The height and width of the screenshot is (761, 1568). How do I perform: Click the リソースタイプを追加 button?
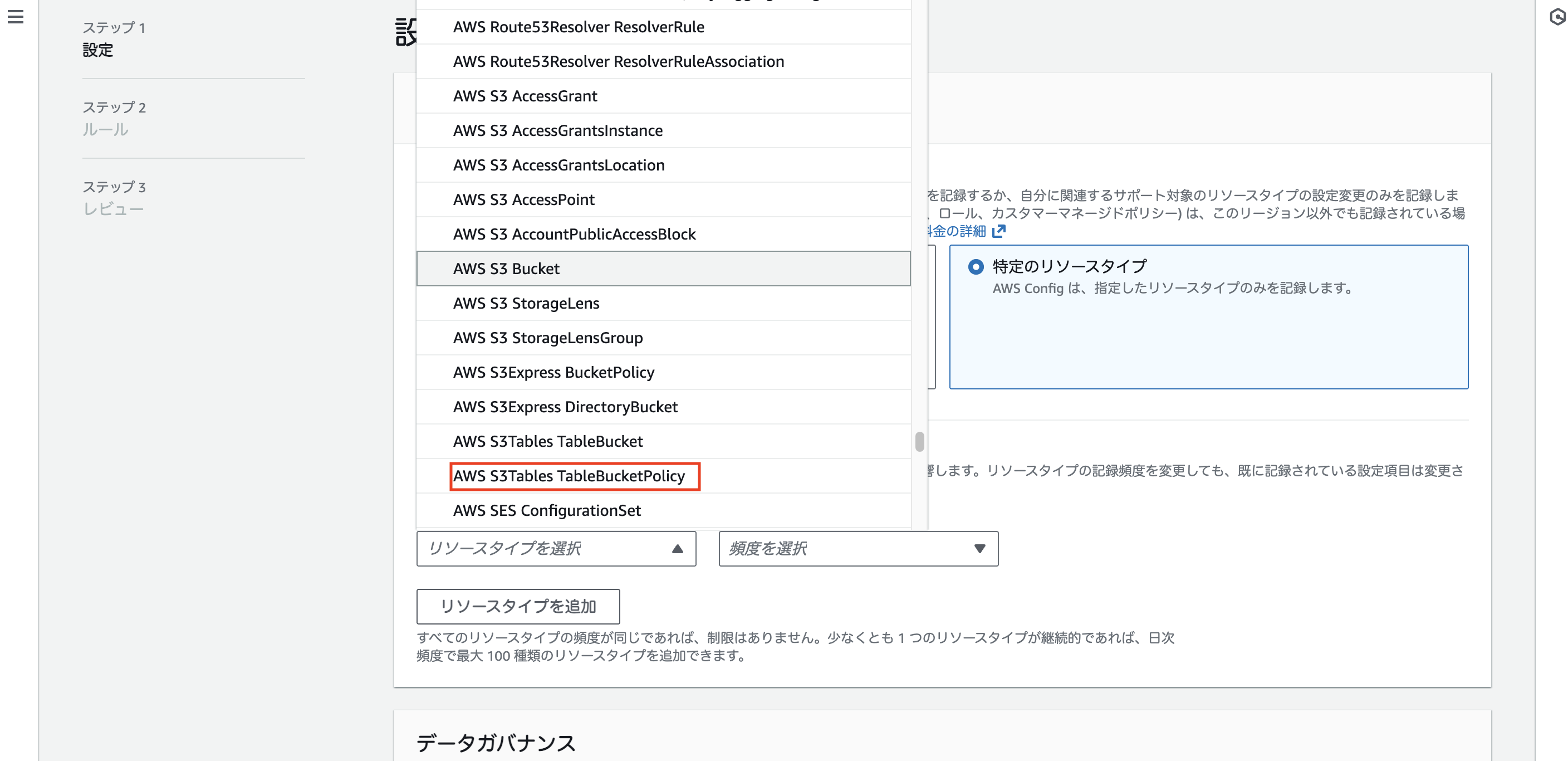click(517, 606)
